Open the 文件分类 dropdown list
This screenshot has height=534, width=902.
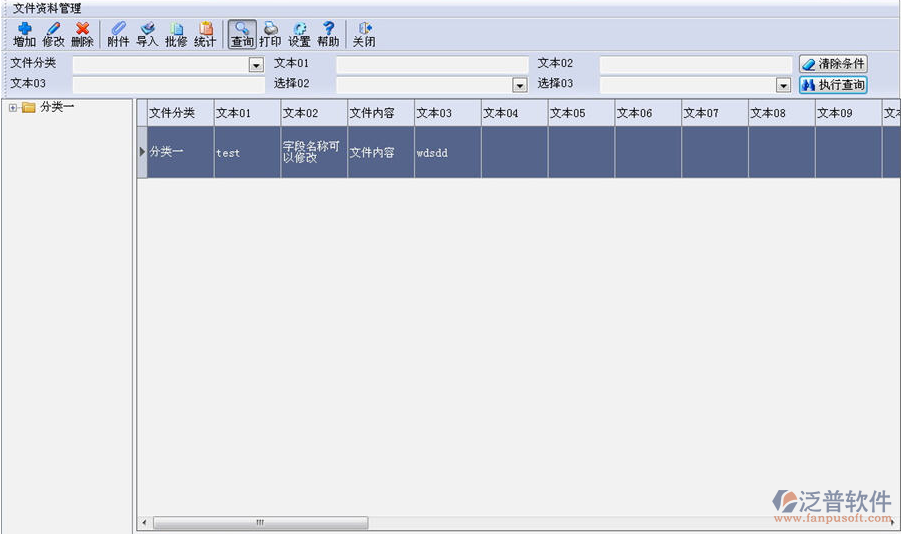[x=256, y=65]
